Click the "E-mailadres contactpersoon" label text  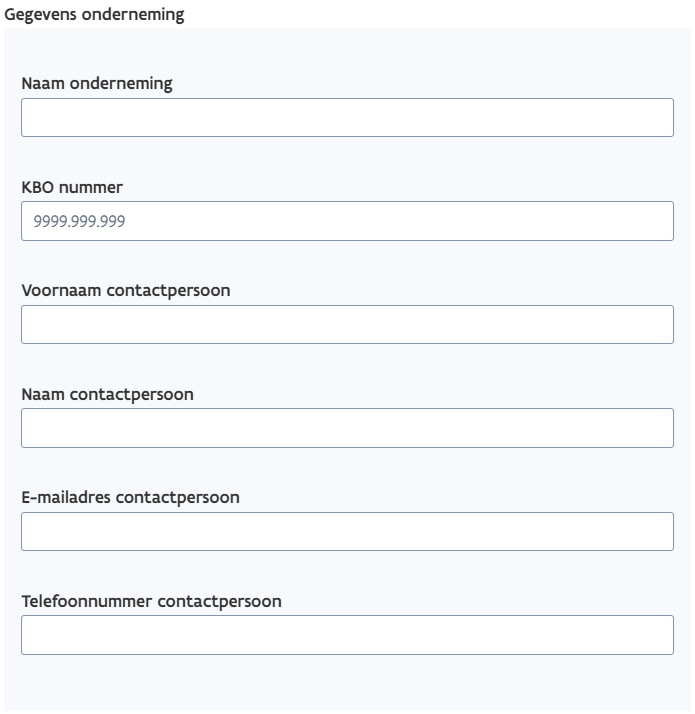click(130, 497)
